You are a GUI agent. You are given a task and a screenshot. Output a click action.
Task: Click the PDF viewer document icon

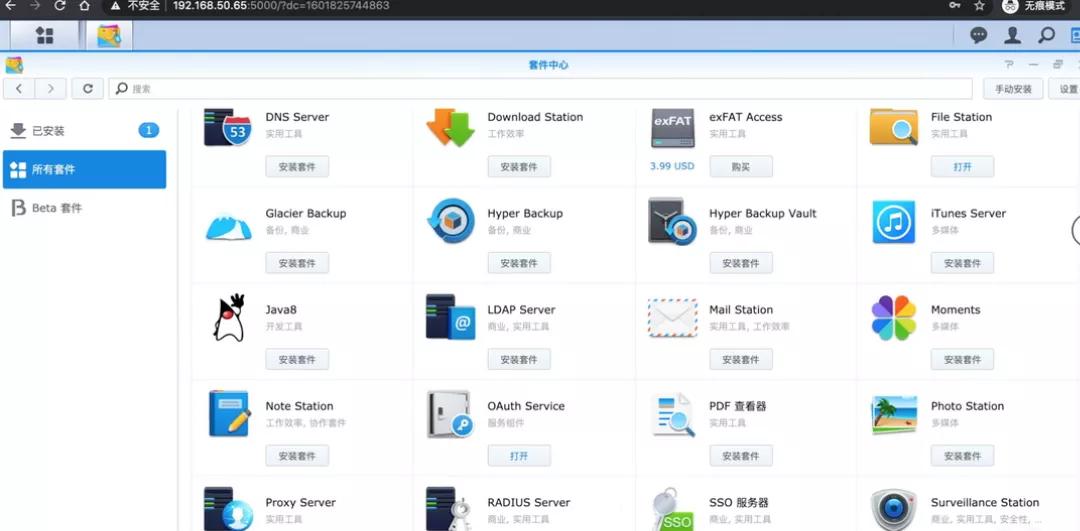(x=672, y=414)
